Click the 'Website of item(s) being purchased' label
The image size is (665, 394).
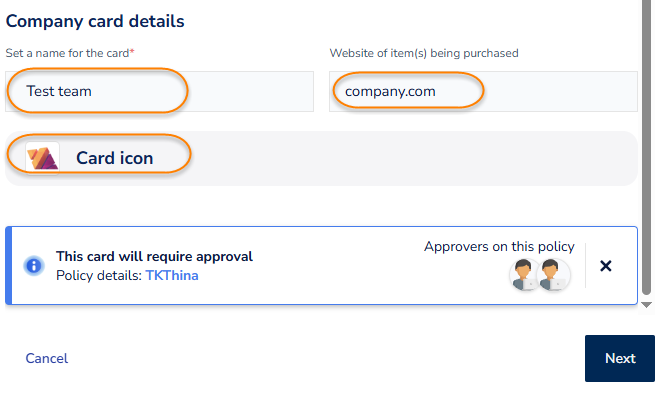[x=424, y=53]
